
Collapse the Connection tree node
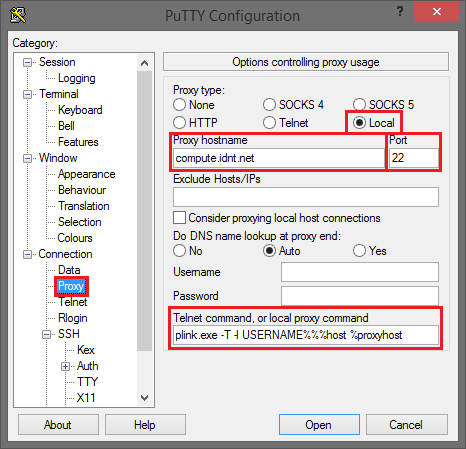click(27, 254)
